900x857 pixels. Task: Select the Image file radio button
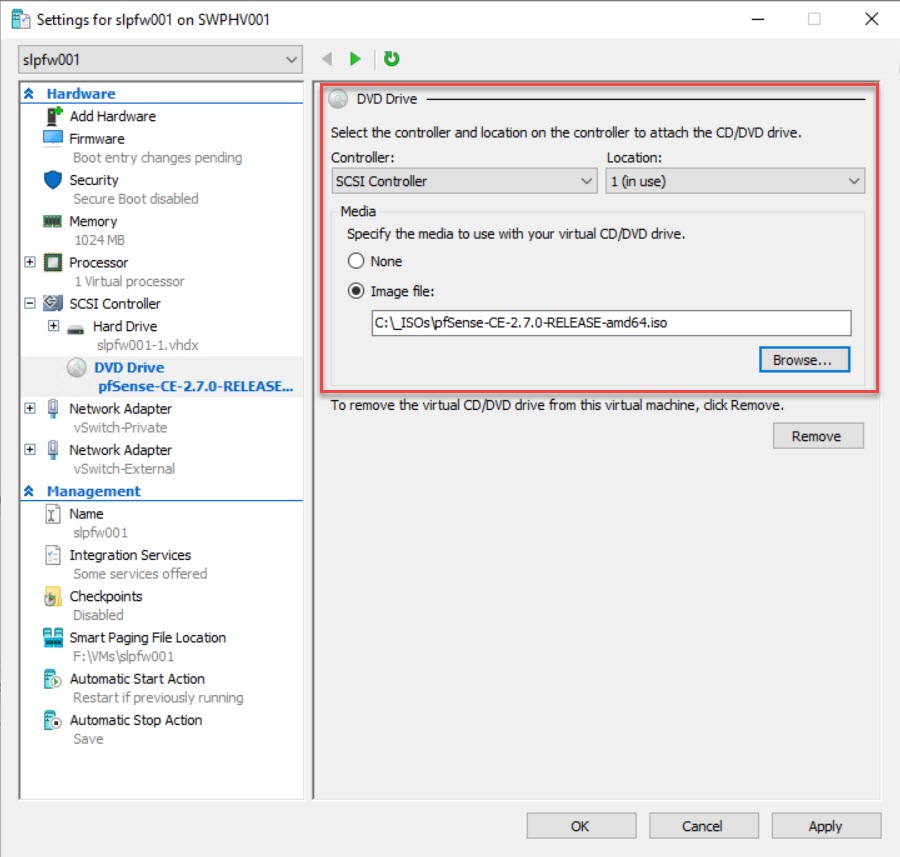tap(356, 291)
